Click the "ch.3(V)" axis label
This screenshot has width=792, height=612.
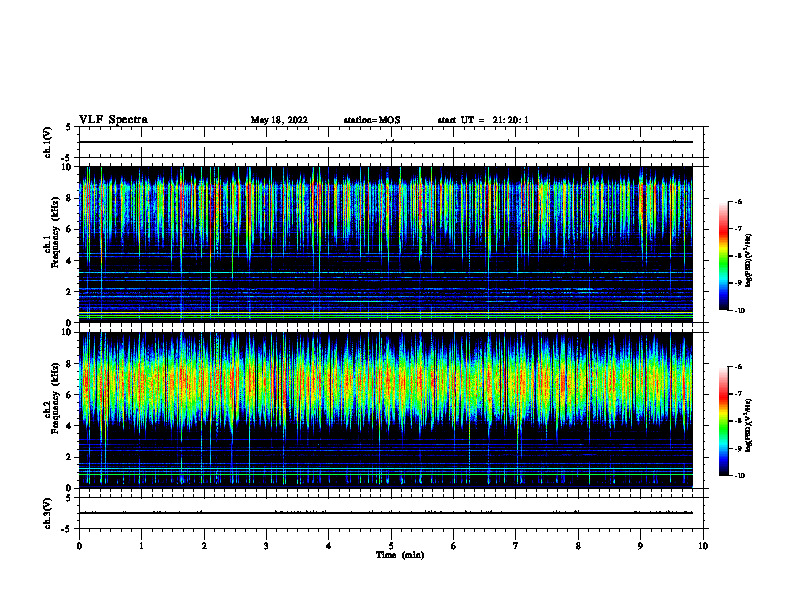click(47, 513)
